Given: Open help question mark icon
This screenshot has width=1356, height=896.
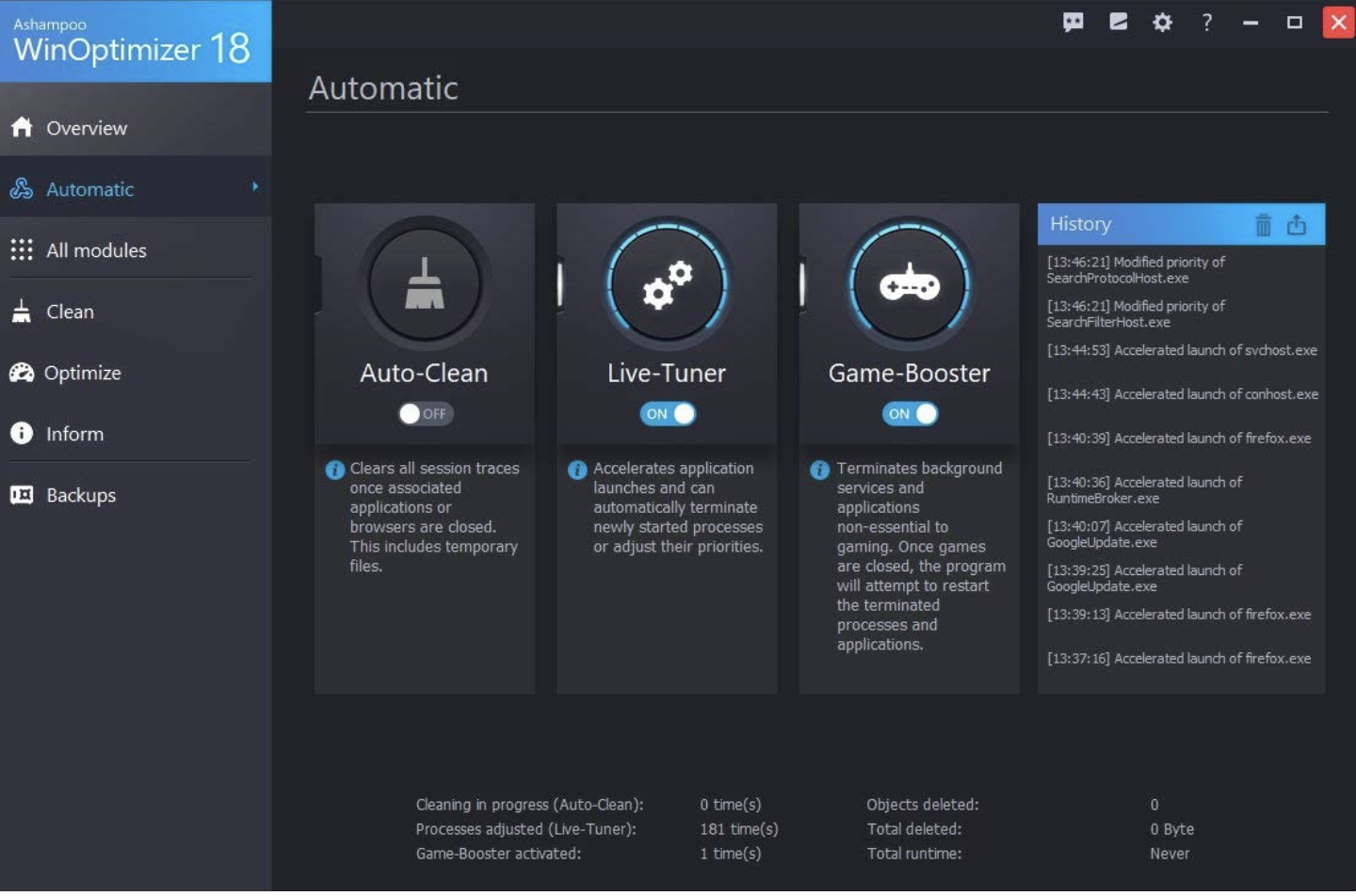Looking at the screenshot, I should (x=1206, y=22).
